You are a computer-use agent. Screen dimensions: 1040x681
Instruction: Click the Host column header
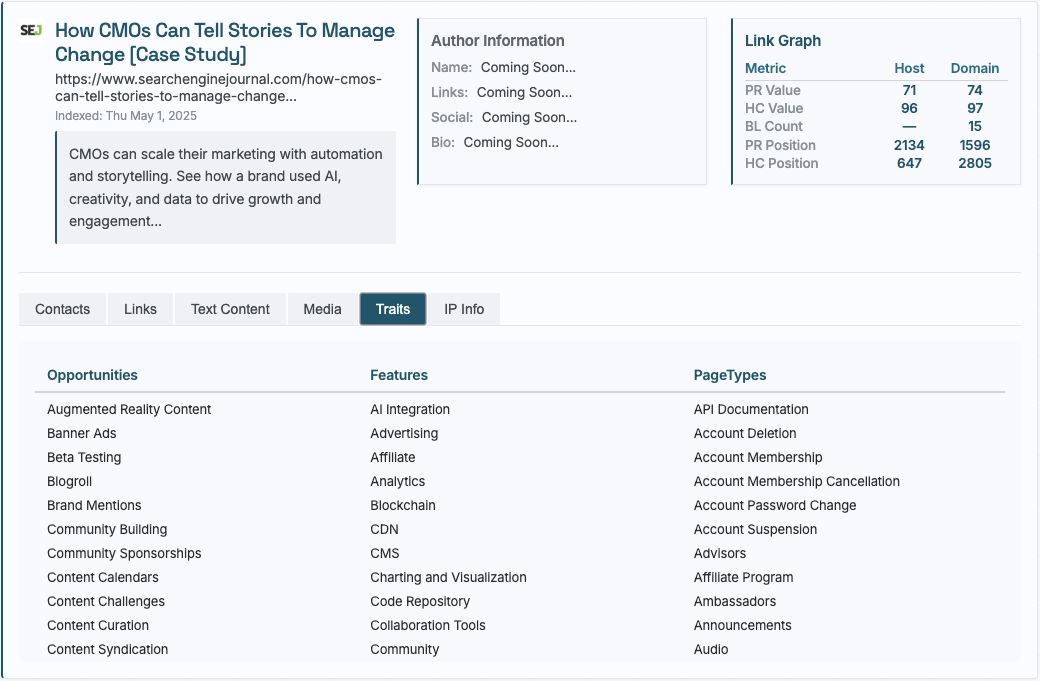point(909,68)
